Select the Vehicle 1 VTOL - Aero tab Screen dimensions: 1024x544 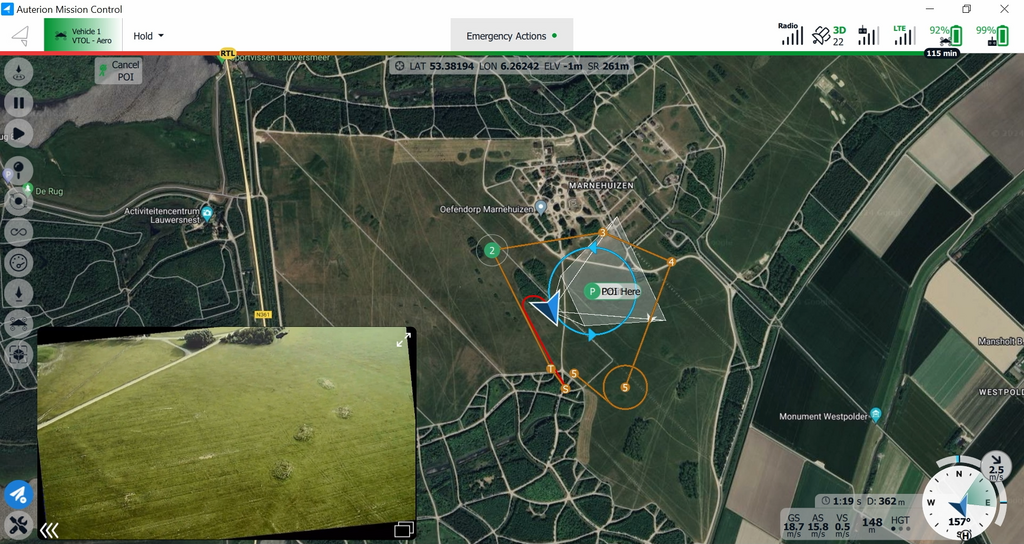83,36
